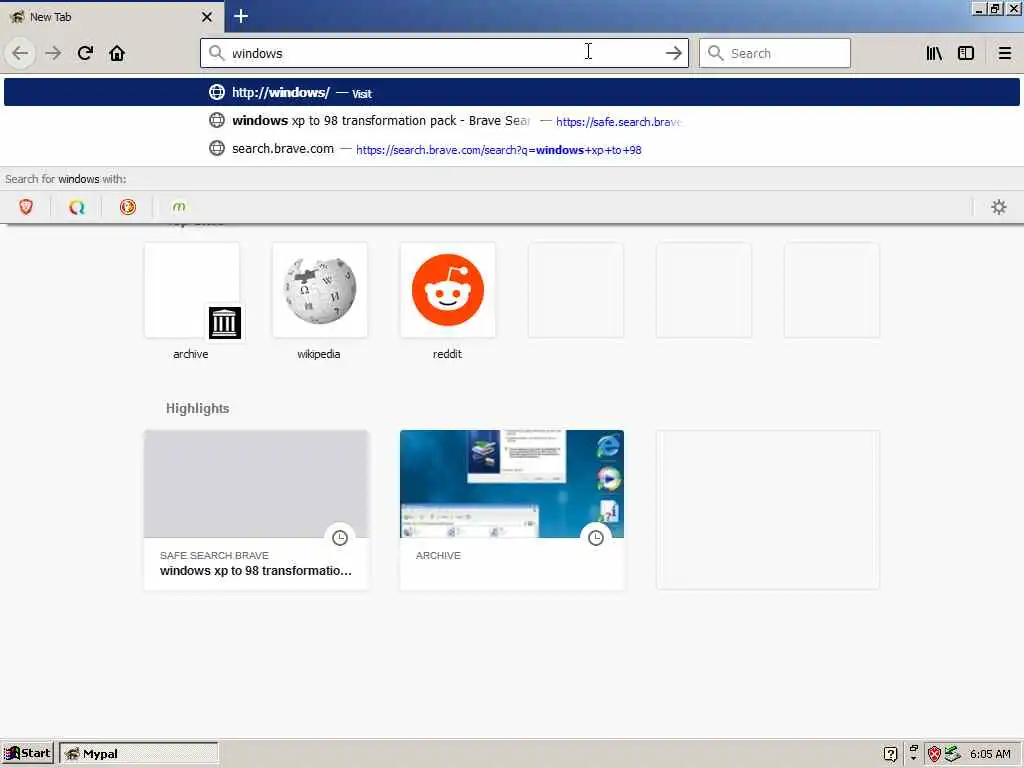Open the archive top site tile
Viewport: 1024px width, 768px height.
(192, 290)
